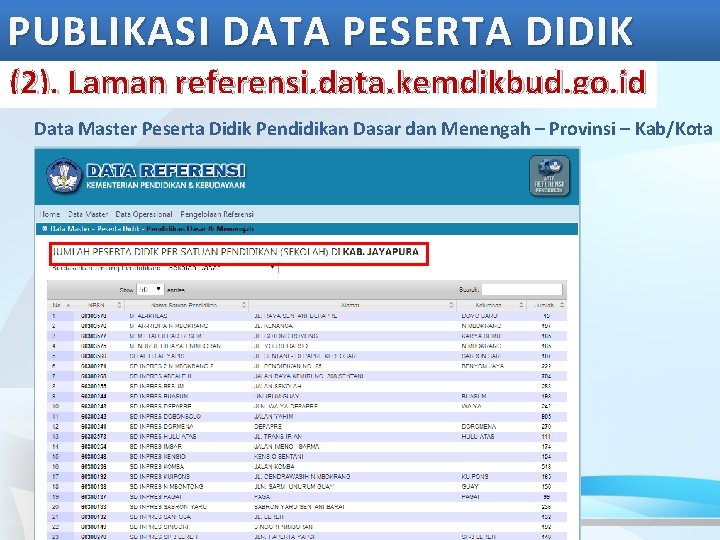The image size is (720, 540).
Task: Click the KUIPONS kelurahan cell
Action: point(475,477)
